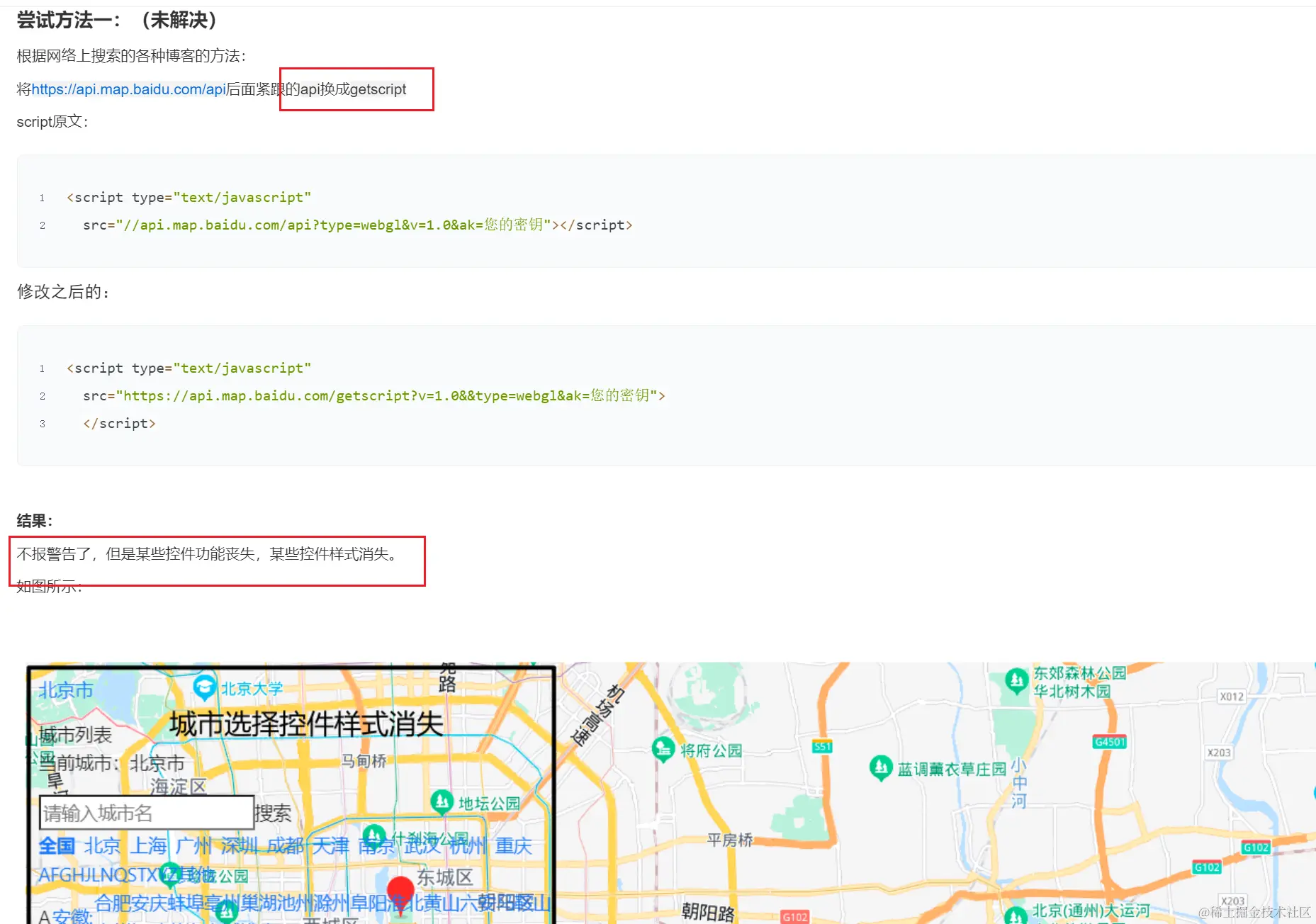
Task: Select the 全国 link in the city list
Action: coord(57,846)
